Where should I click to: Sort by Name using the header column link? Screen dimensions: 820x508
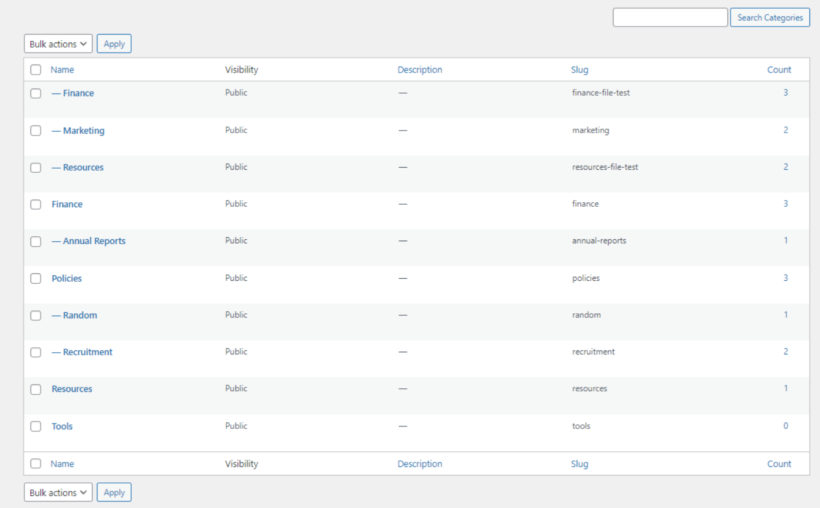coord(62,70)
